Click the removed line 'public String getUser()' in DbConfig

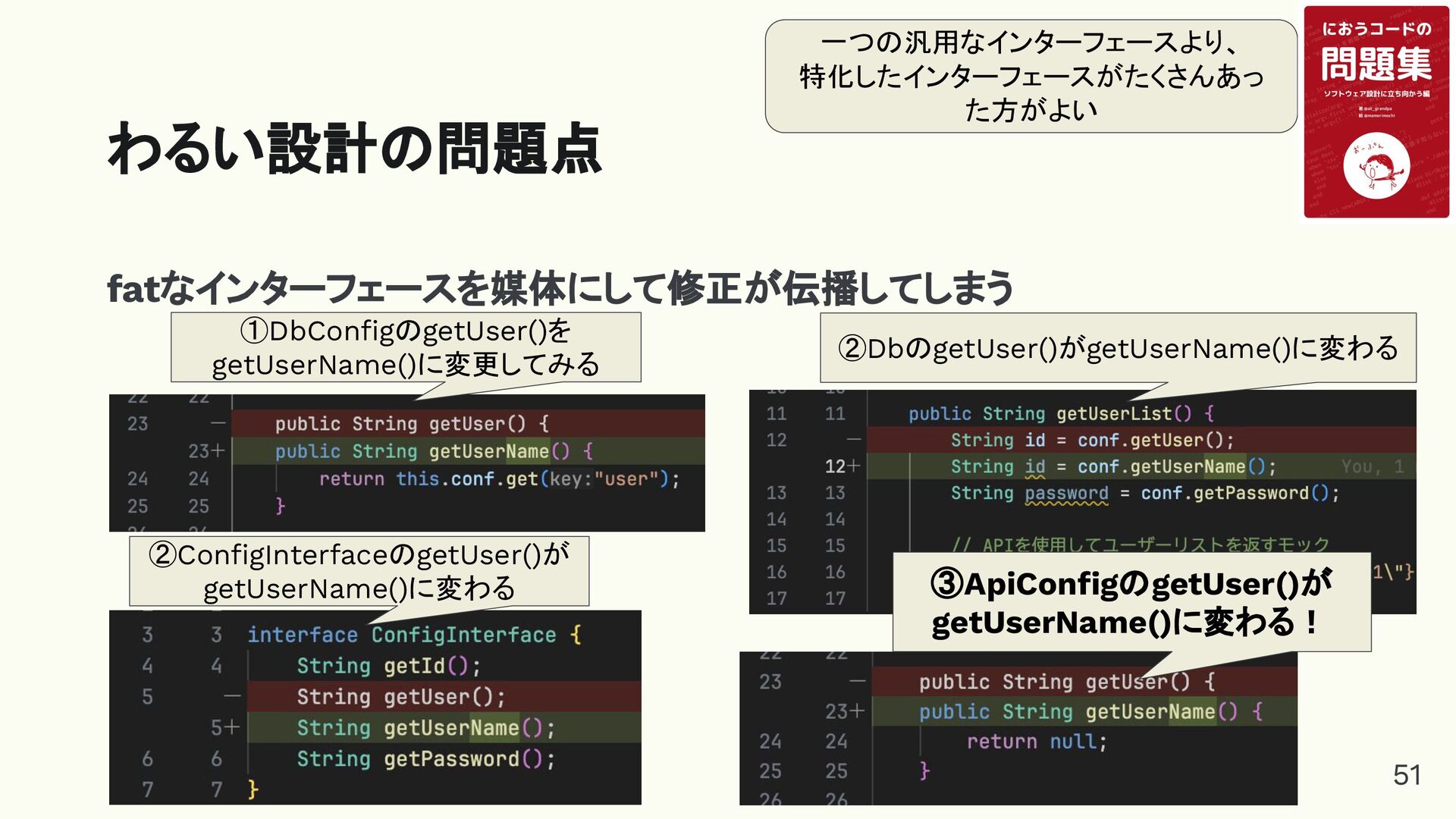[x=411, y=423]
